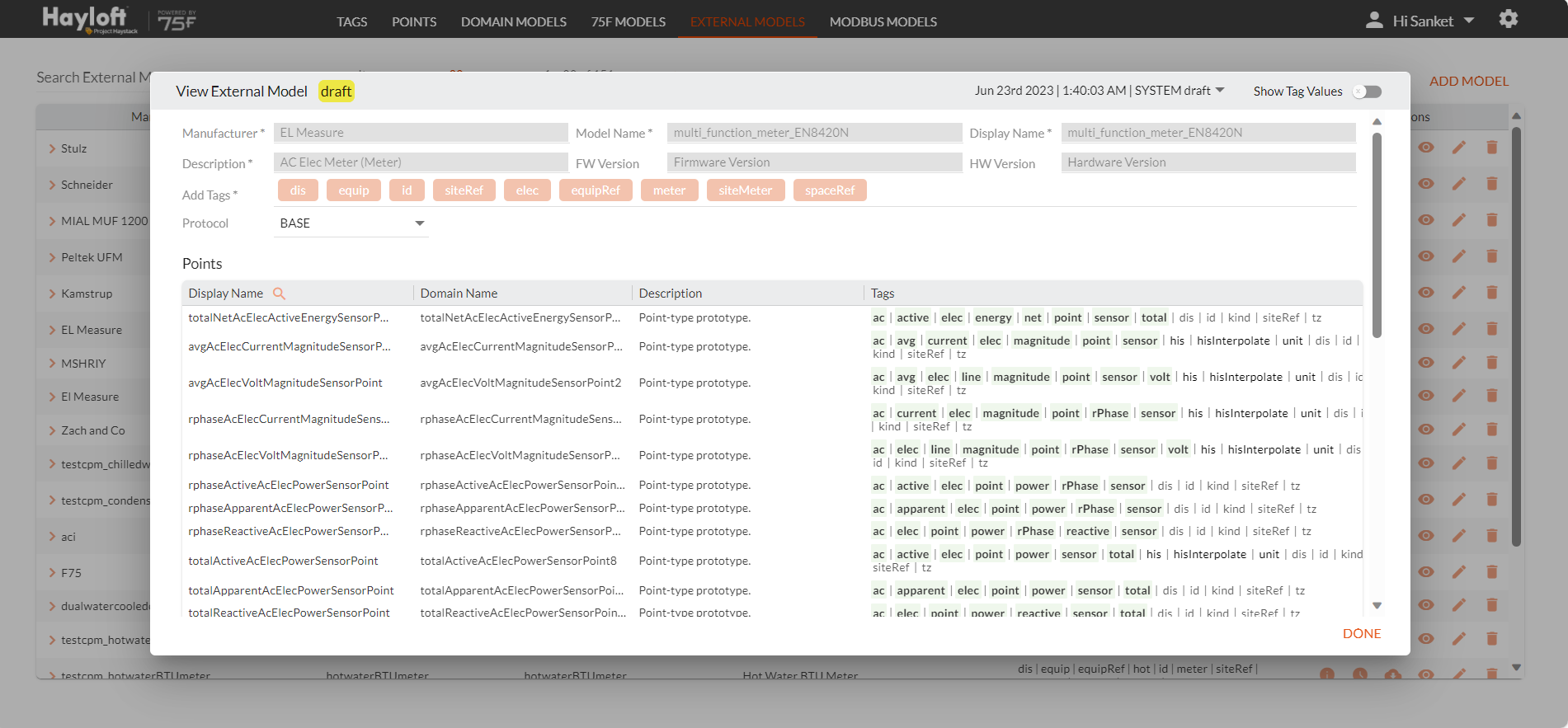Image resolution: width=1568 pixels, height=728 pixels.
Task: Click the search icon beside Display Name column
Action: [x=279, y=294]
